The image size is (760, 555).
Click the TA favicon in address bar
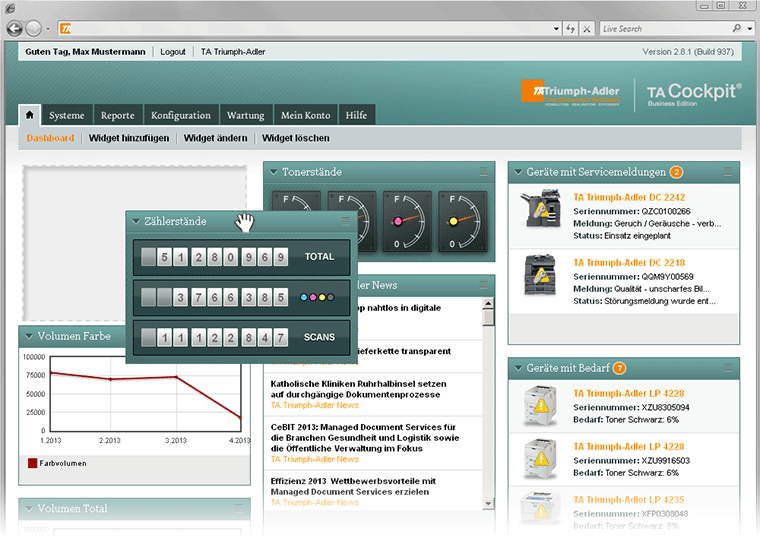tap(65, 29)
